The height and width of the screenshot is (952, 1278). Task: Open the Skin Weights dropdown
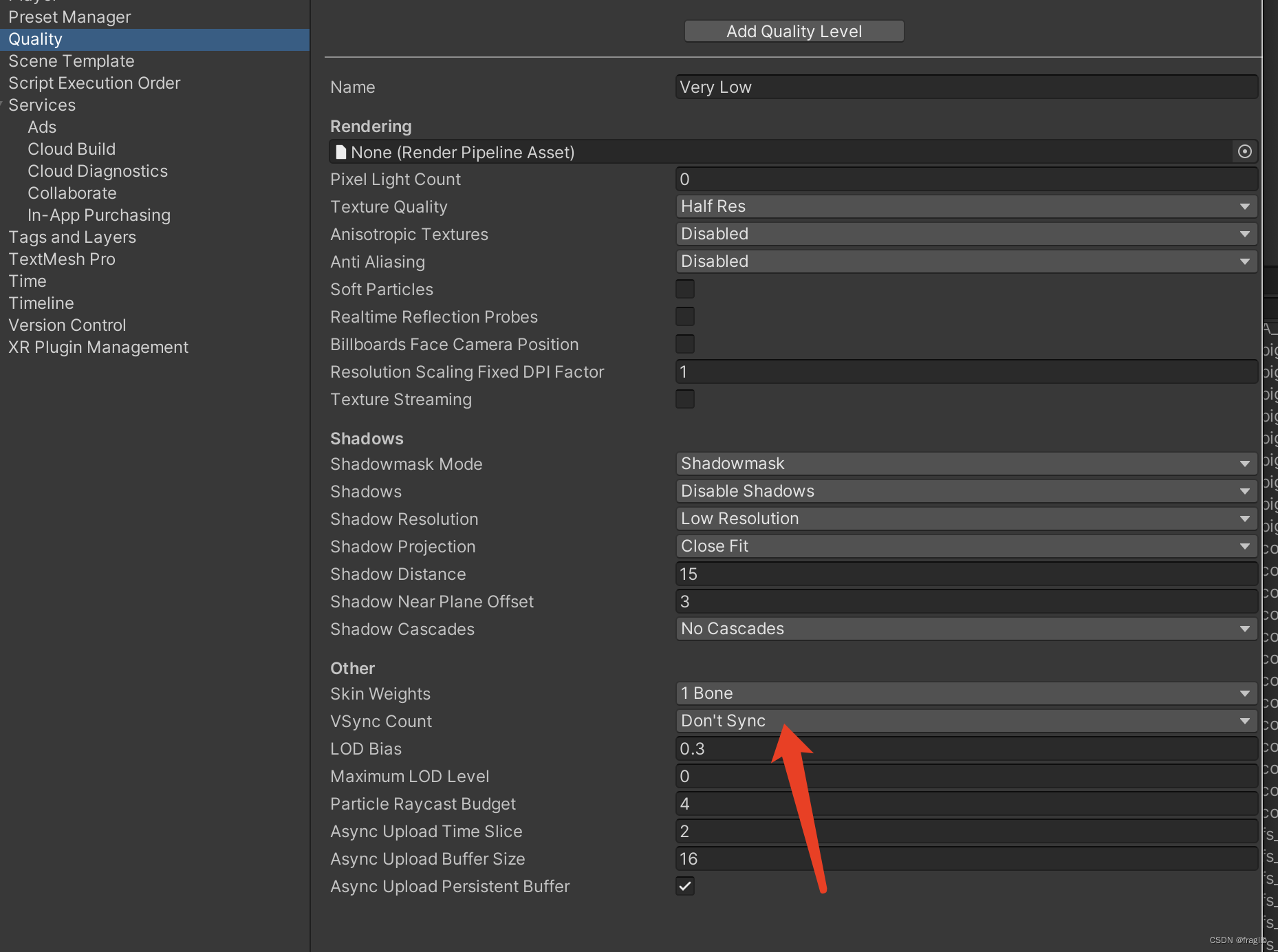(966, 693)
